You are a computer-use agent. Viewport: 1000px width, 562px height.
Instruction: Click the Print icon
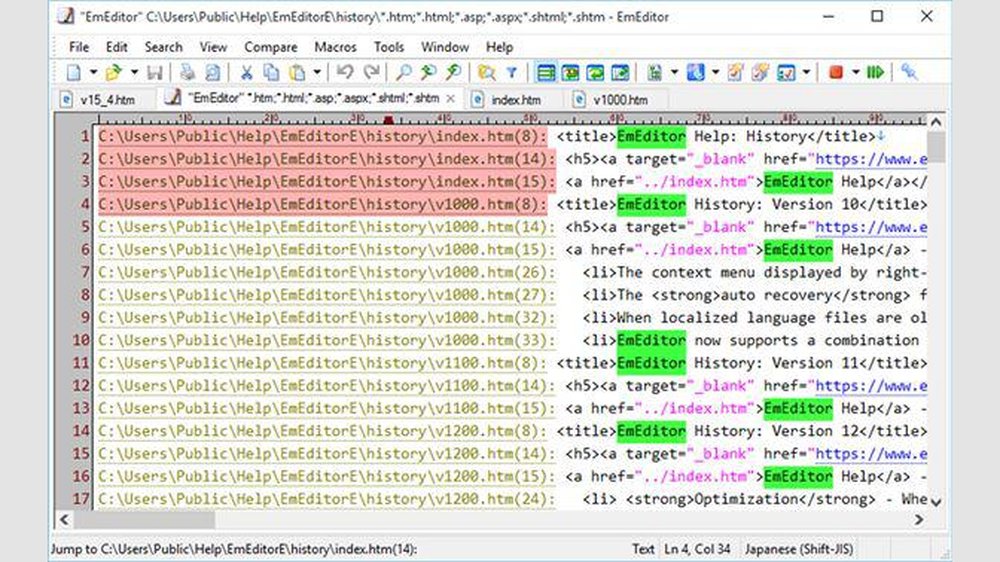pyautogui.click(x=187, y=73)
